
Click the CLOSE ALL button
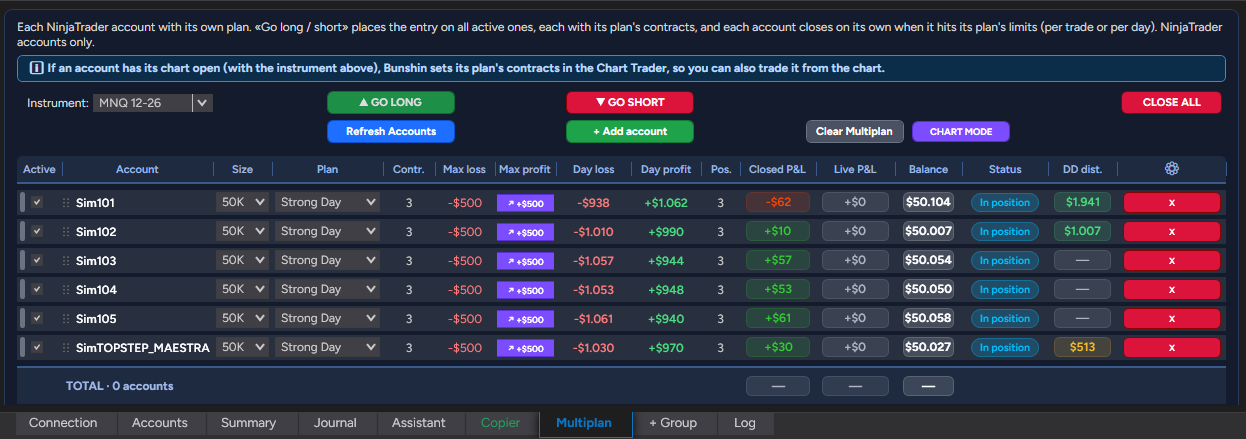pyautogui.click(x=1171, y=102)
